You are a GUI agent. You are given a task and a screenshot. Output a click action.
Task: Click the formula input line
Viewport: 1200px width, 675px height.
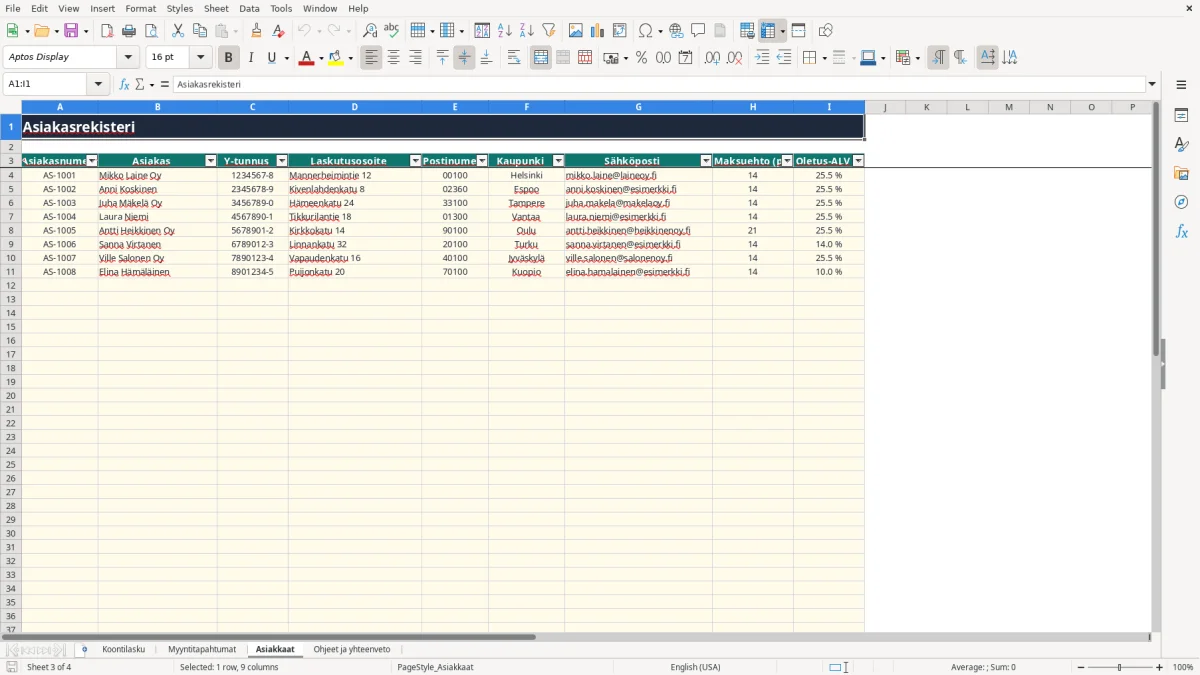(659, 84)
